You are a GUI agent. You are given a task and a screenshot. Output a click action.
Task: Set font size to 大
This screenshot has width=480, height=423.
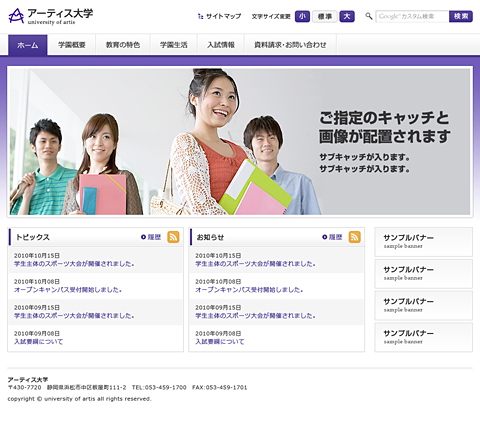point(347,16)
